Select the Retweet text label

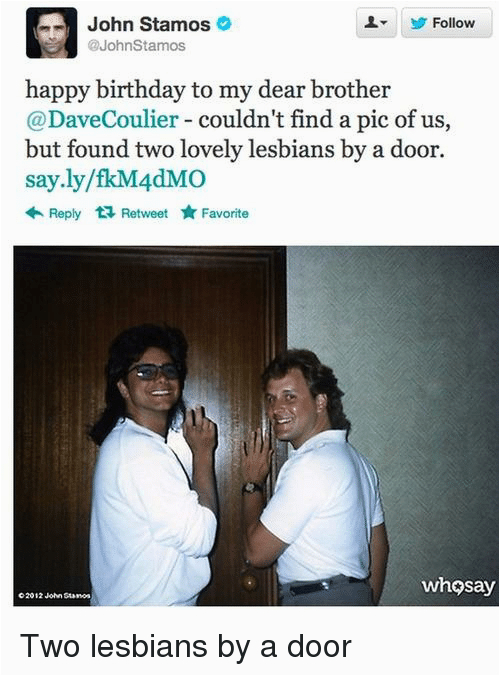click(144, 213)
